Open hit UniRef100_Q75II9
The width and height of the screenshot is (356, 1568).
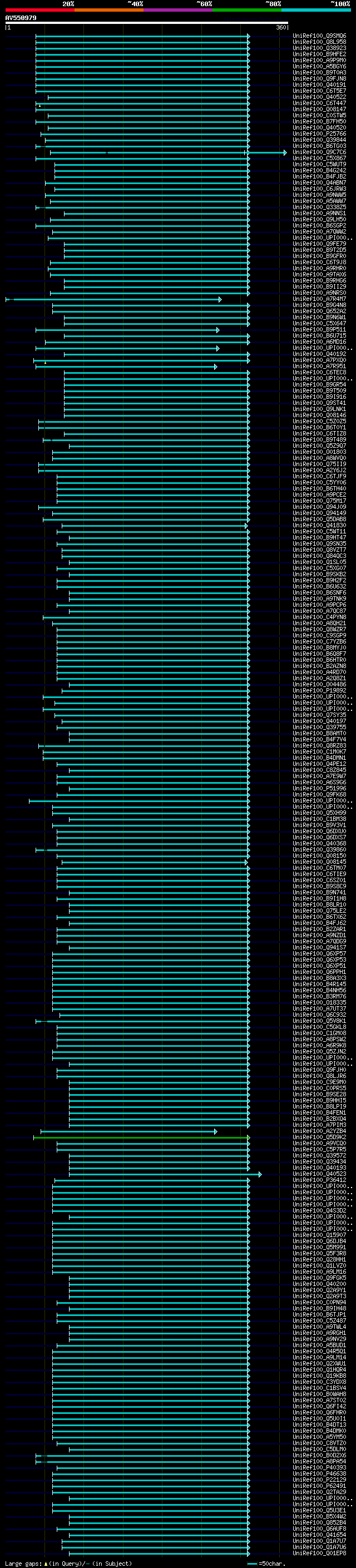coord(319,464)
